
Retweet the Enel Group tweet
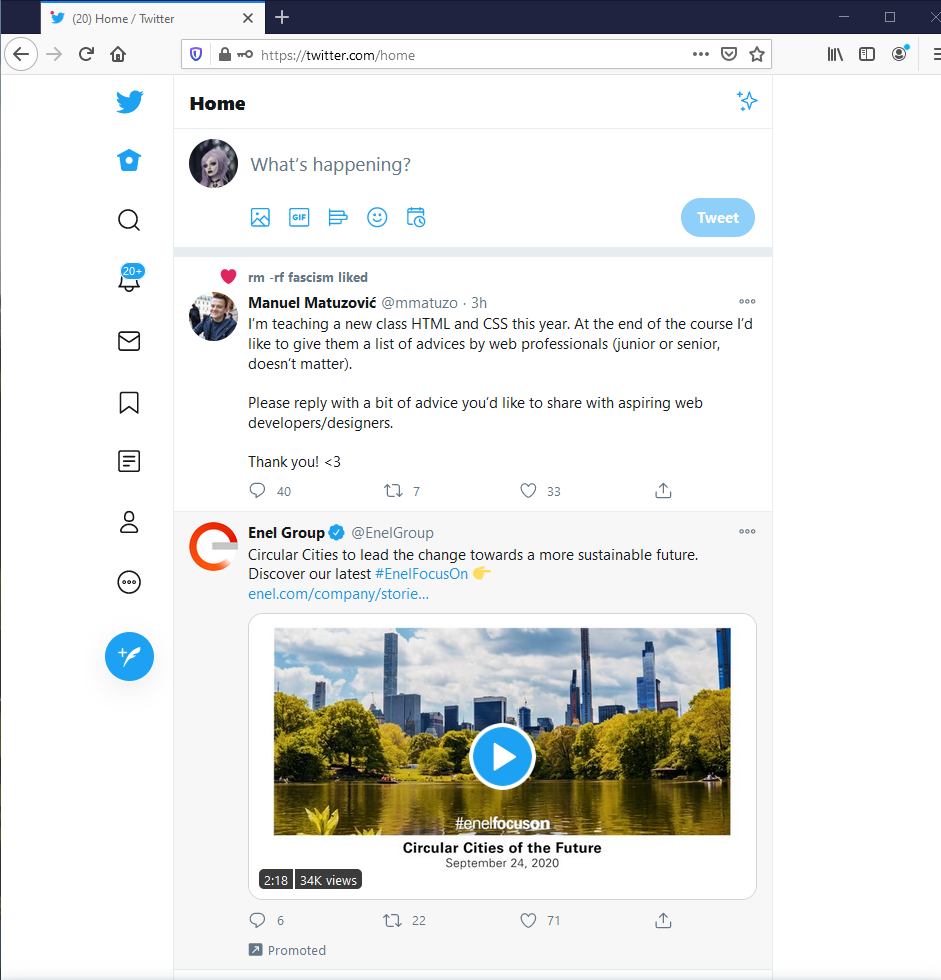pos(392,920)
